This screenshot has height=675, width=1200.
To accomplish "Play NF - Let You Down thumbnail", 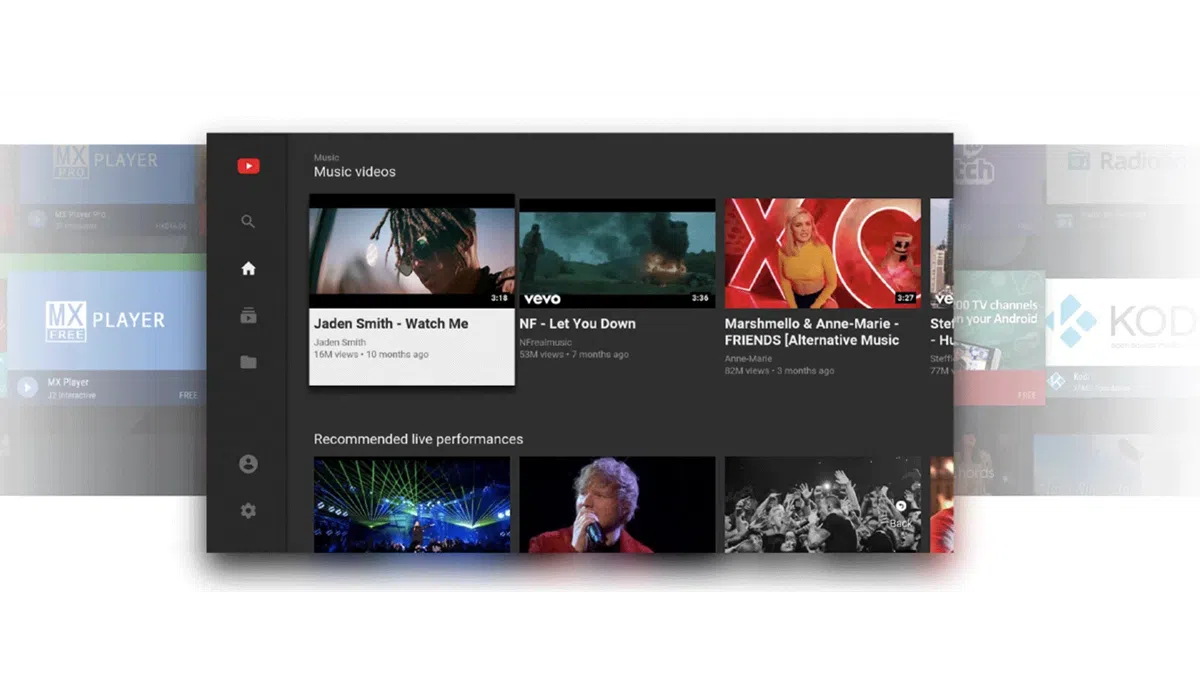I will pos(617,253).
